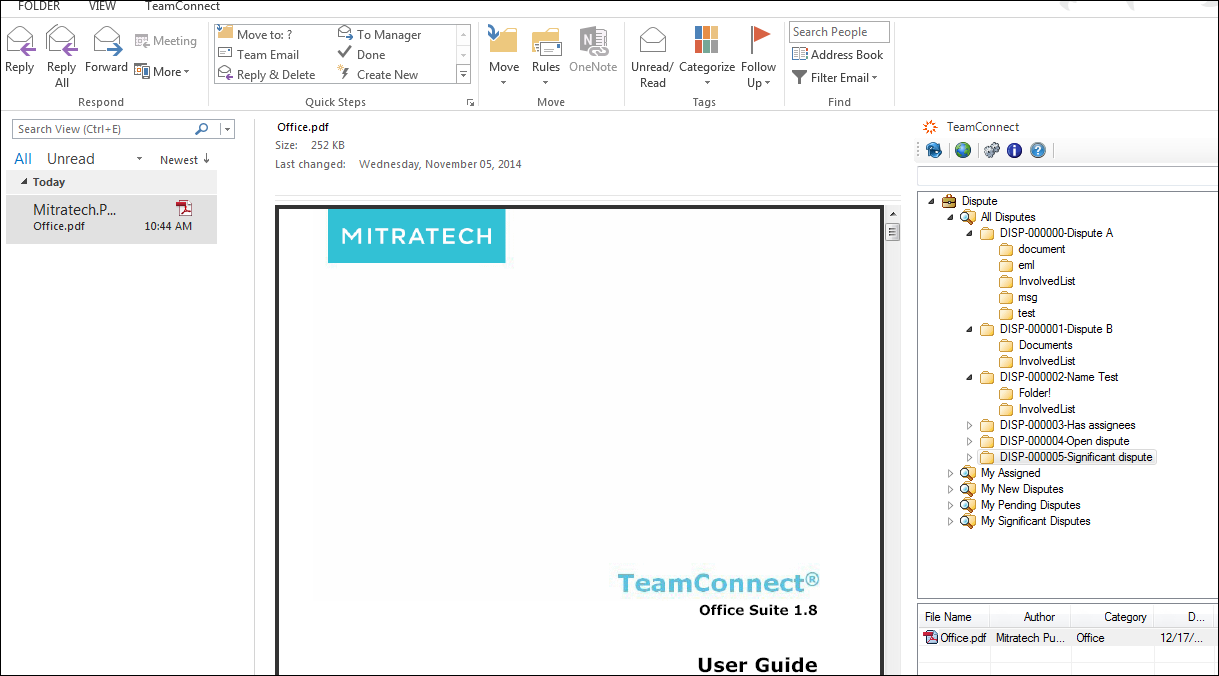Sort the file list by File Name column
This screenshot has width=1219, height=676.
(953, 617)
